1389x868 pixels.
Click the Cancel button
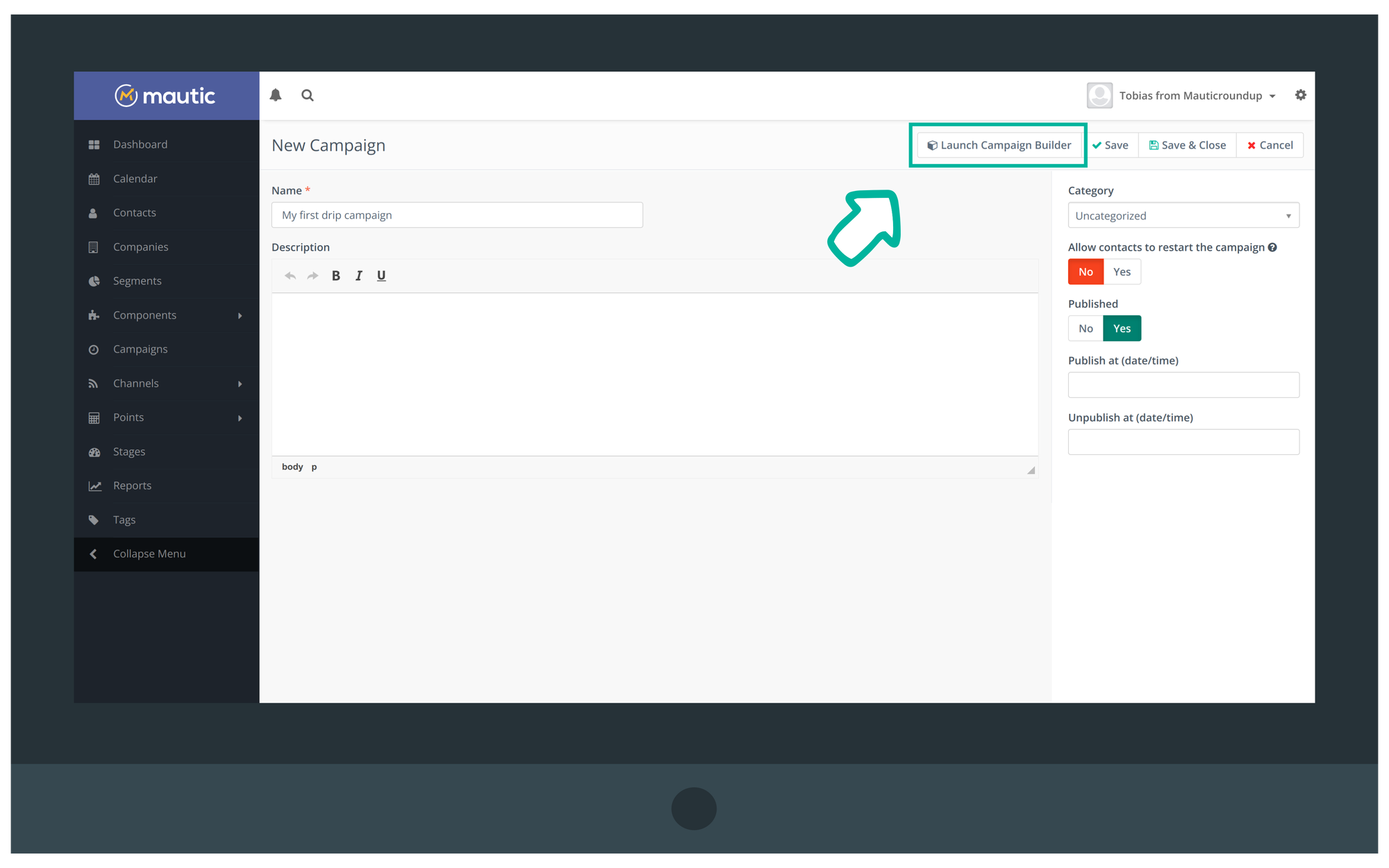click(1271, 144)
